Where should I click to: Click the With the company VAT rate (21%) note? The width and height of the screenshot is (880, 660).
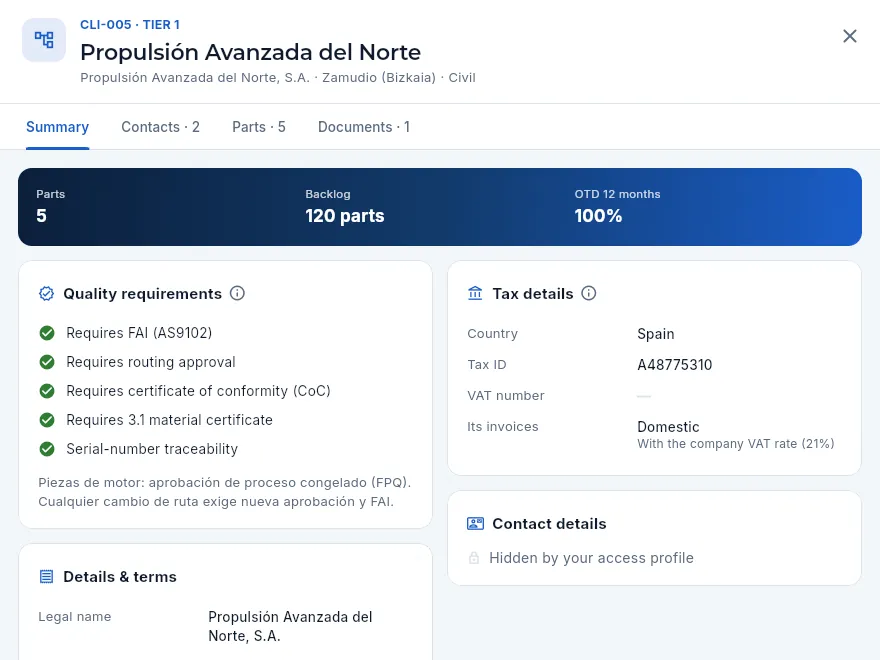click(735, 443)
